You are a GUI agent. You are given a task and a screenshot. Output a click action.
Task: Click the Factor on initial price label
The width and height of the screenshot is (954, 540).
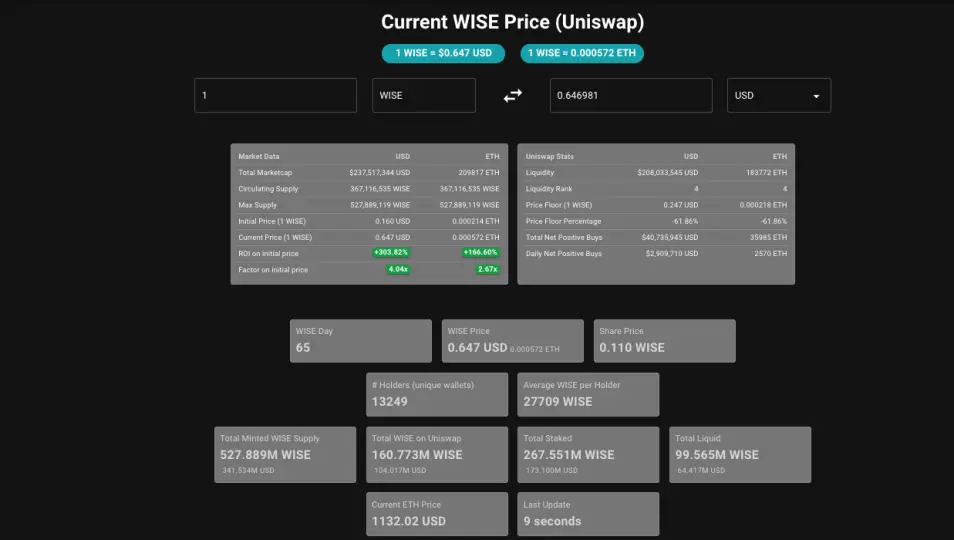[x=273, y=270]
